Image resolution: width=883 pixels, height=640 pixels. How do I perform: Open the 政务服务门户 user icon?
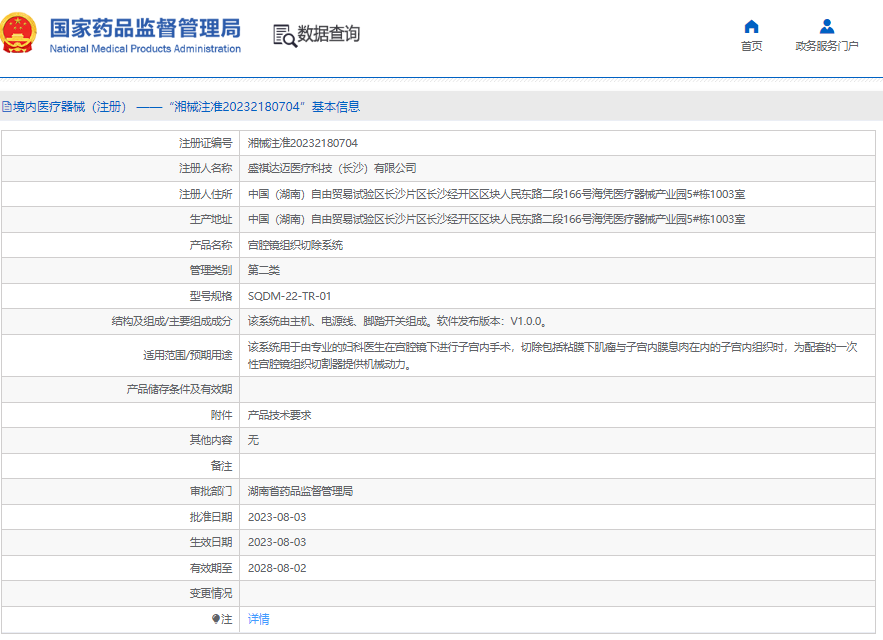pos(827,26)
